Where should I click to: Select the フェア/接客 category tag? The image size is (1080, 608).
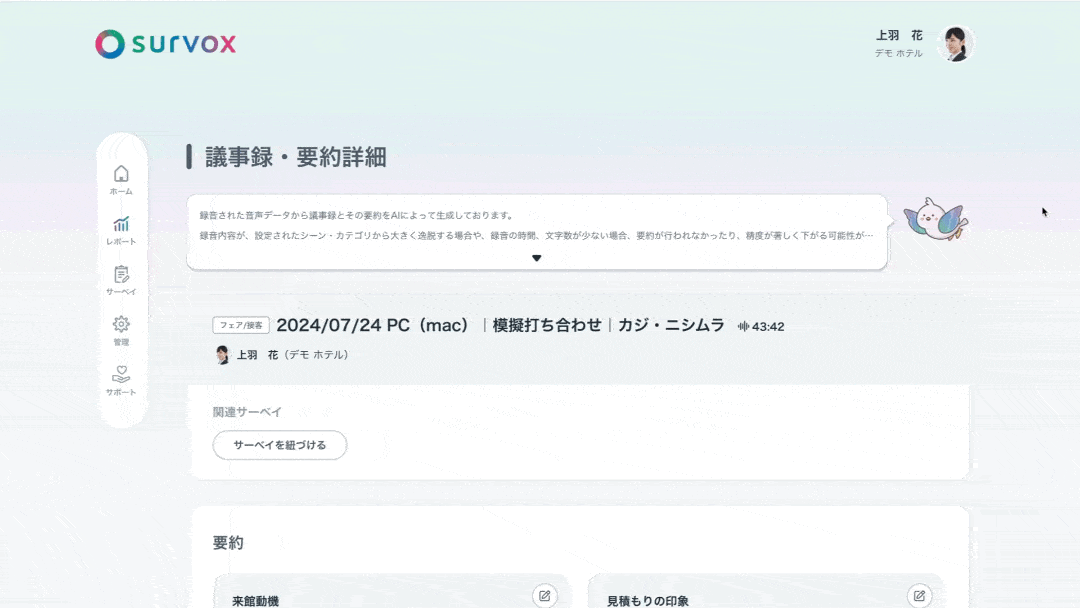click(241, 325)
